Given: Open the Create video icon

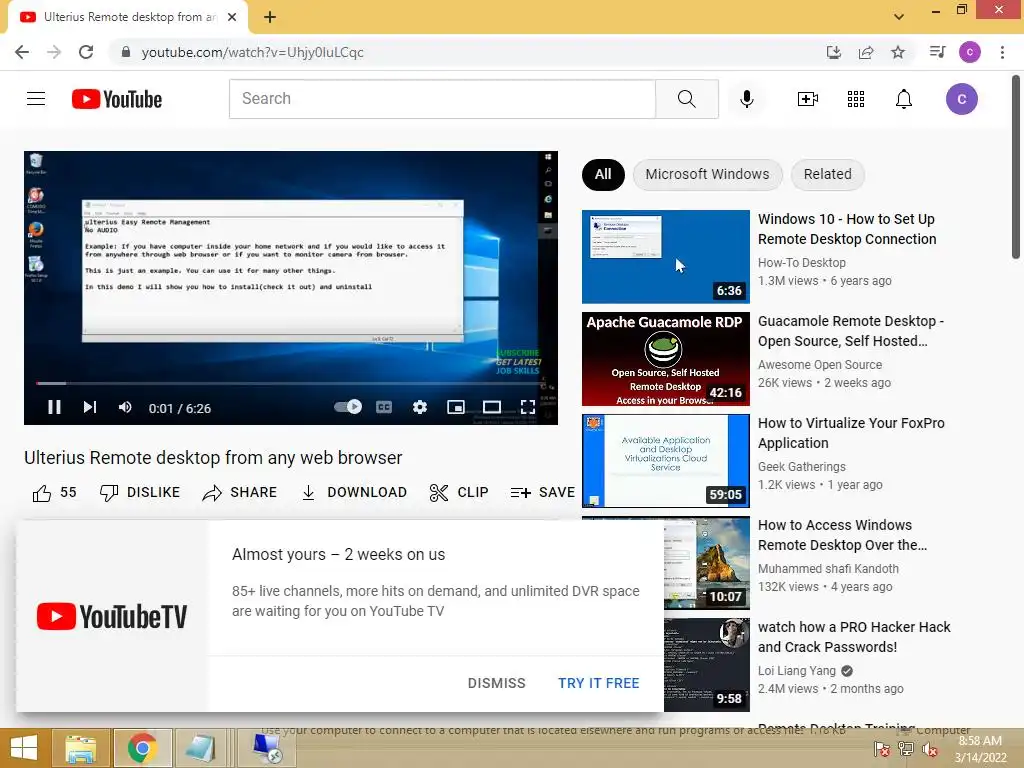Looking at the screenshot, I should click(x=807, y=99).
